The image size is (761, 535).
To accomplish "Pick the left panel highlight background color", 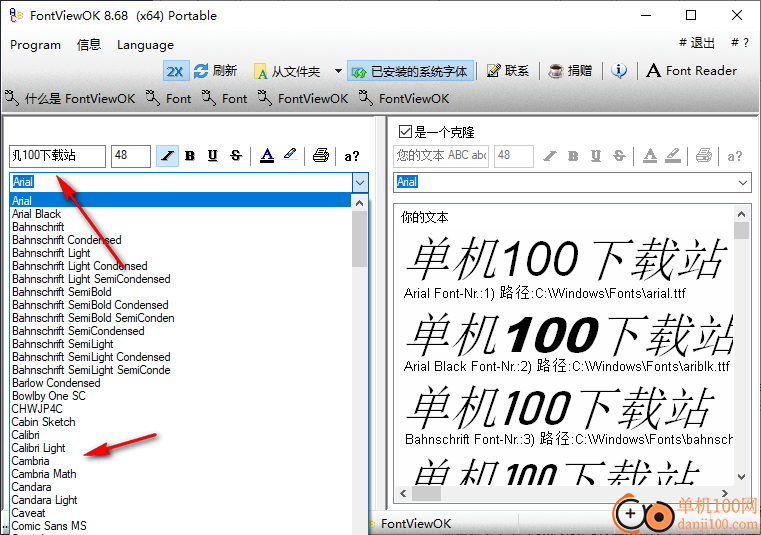I will [290, 156].
